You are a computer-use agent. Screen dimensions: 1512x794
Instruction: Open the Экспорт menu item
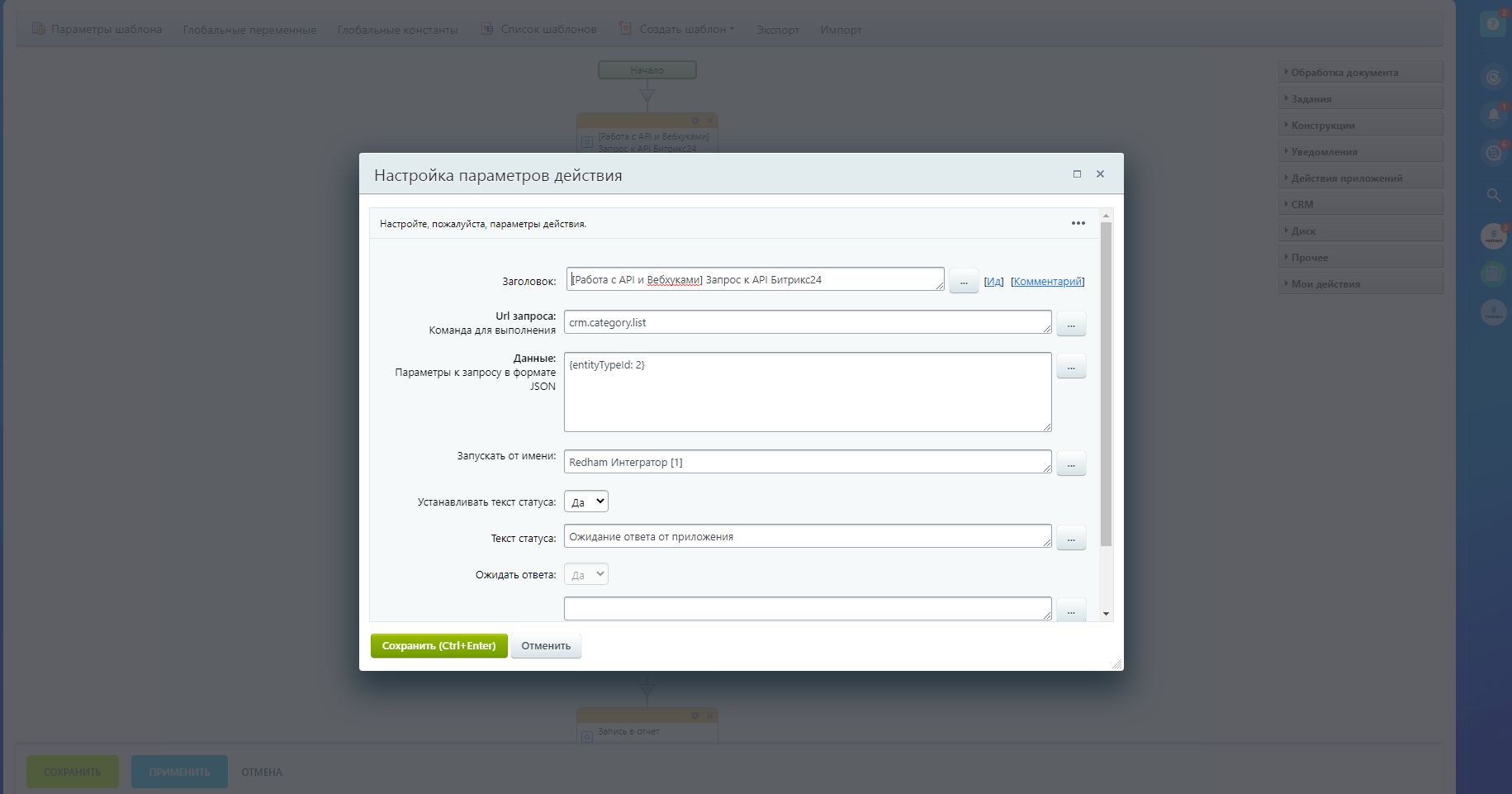coord(777,30)
